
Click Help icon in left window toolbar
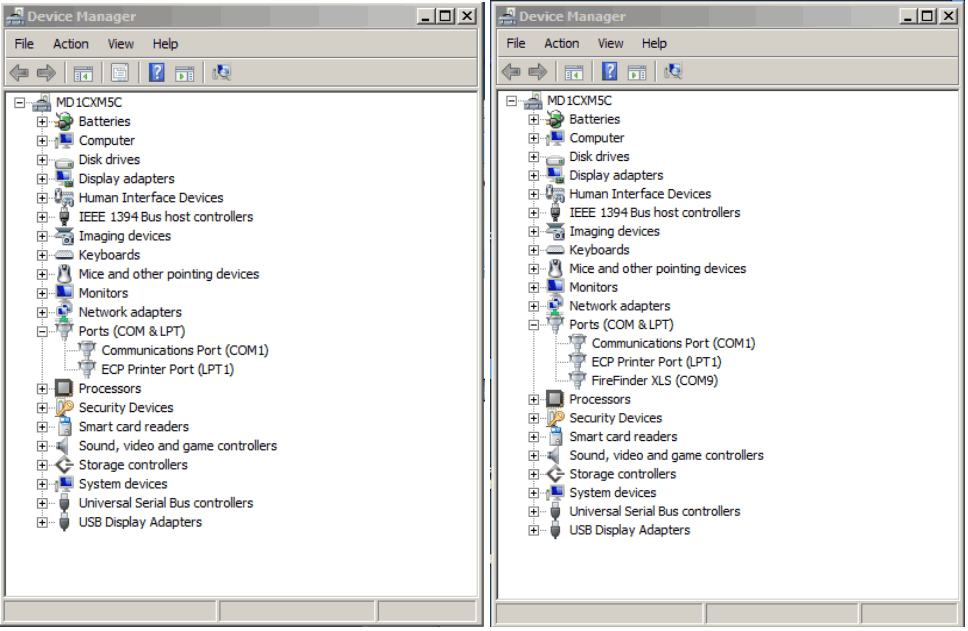tap(157, 73)
